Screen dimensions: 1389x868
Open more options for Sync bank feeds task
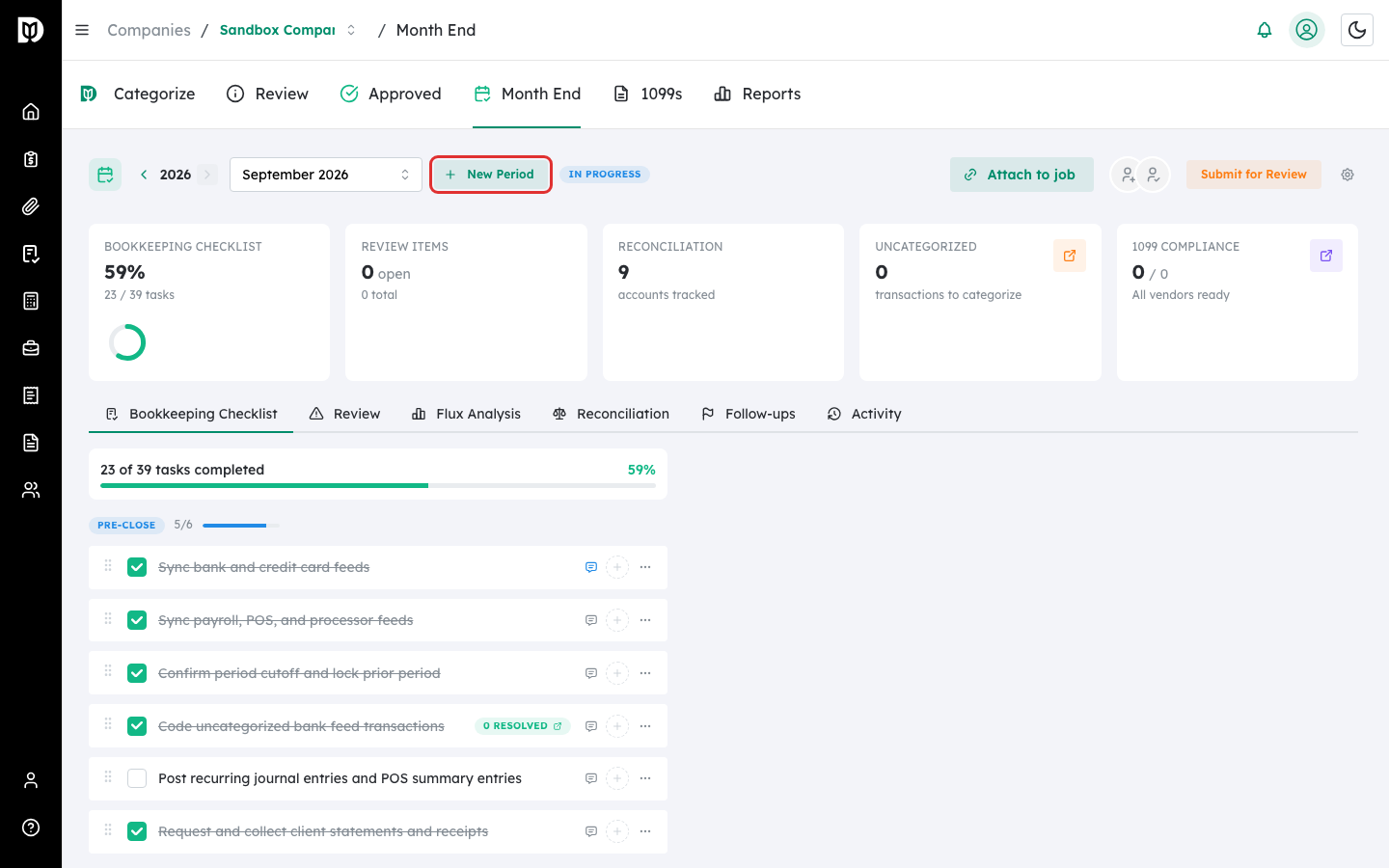pyautogui.click(x=645, y=567)
